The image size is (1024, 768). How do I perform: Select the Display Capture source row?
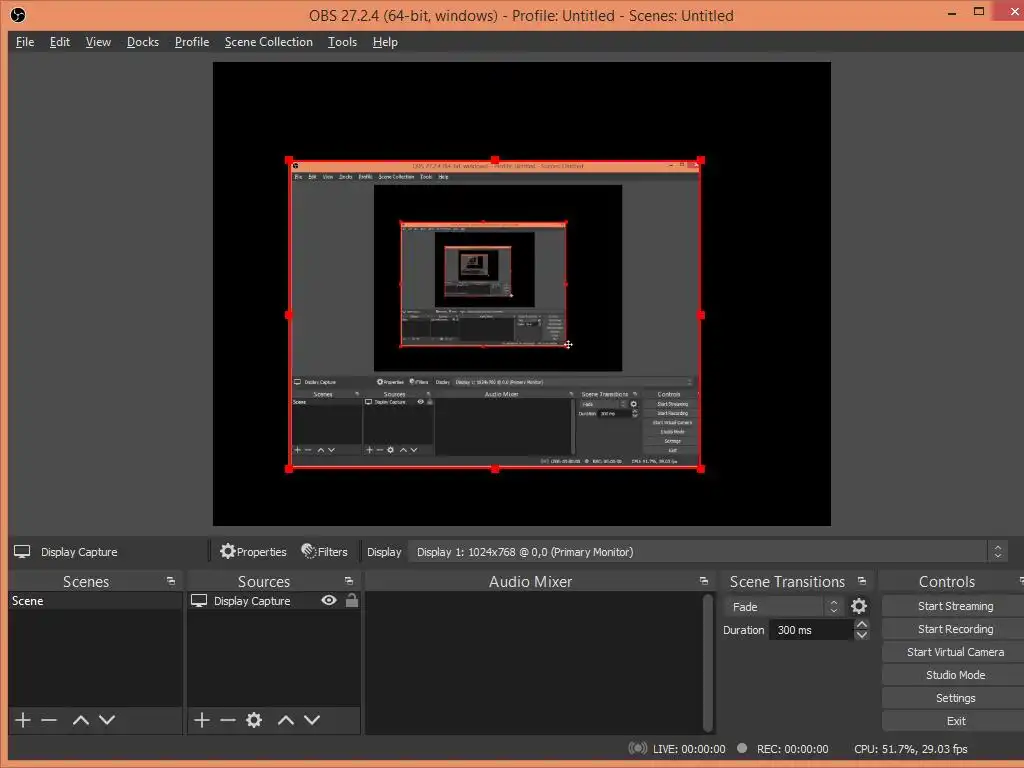[274, 601]
